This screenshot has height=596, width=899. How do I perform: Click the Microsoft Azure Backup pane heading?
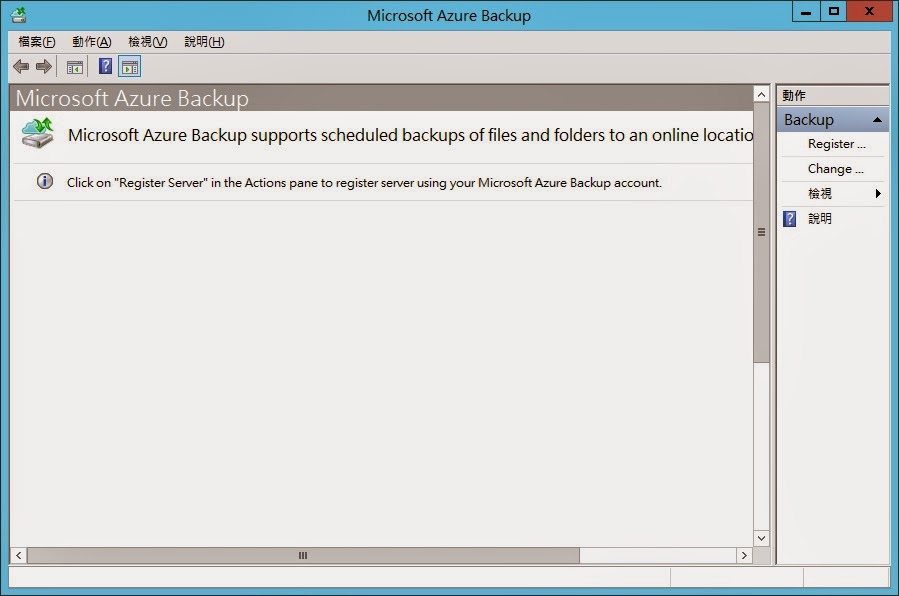tap(132, 98)
